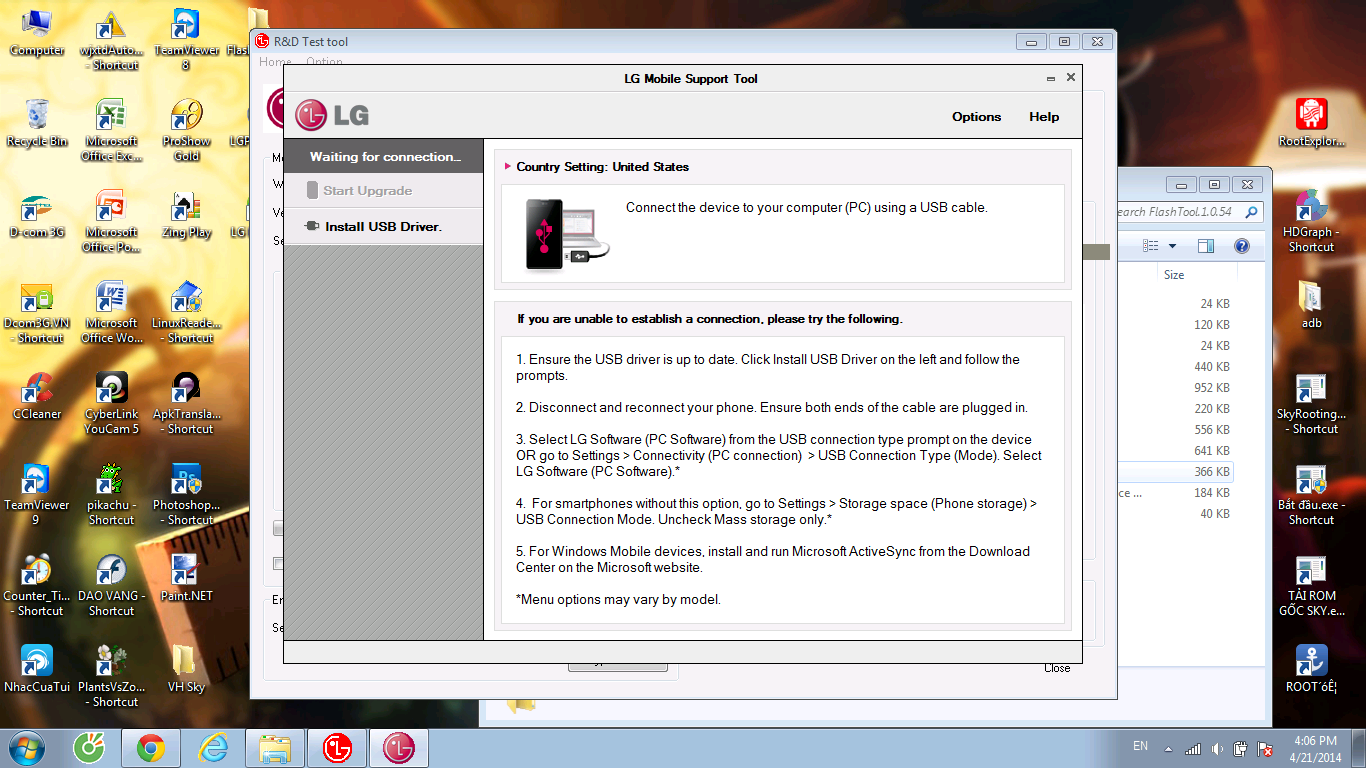Open the Option menu in R&D Test tool
The image size is (1366, 768).
point(324,62)
